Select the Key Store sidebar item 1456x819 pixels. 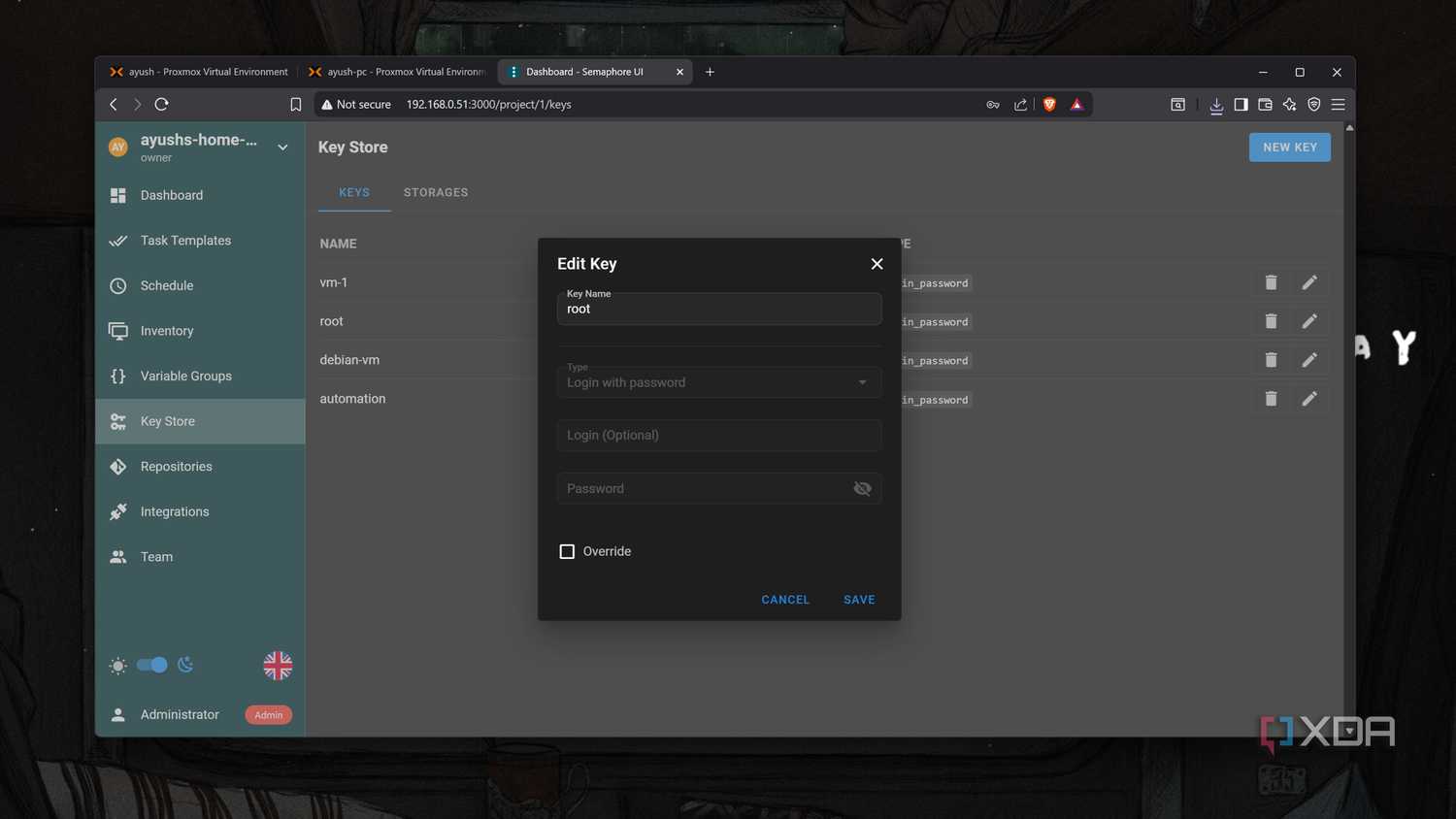200,421
